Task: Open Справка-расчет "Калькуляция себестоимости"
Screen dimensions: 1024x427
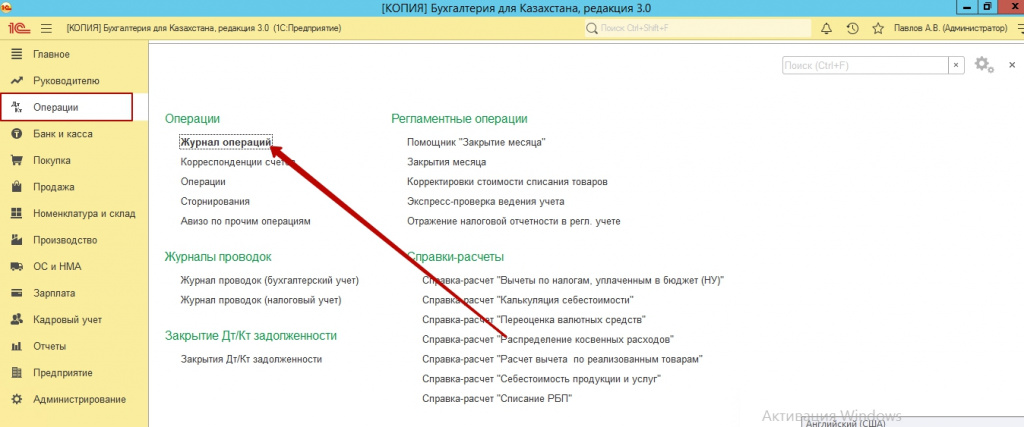Action: pyautogui.click(x=528, y=300)
